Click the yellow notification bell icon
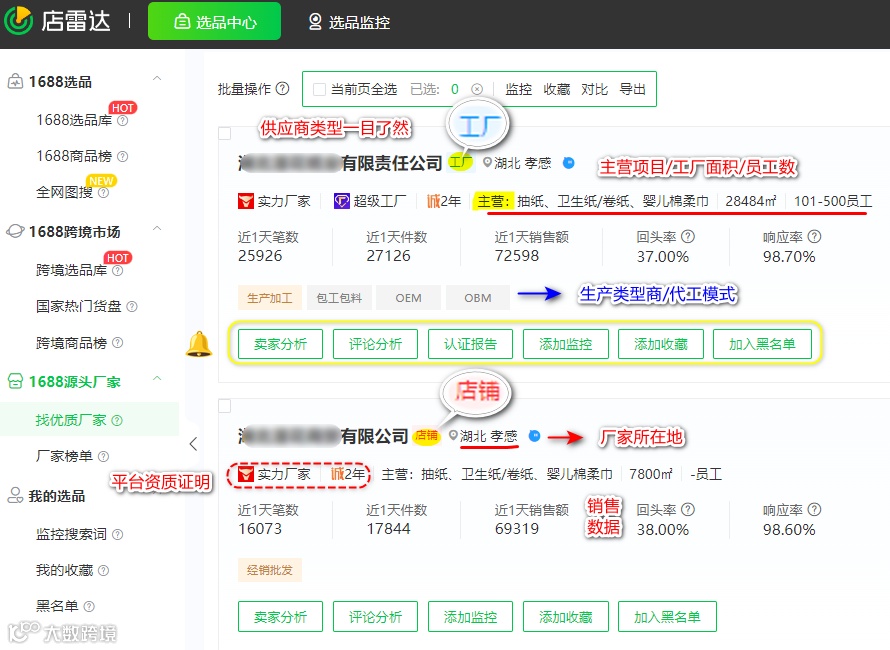This screenshot has width=890, height=650. click(x=199, y=344)
